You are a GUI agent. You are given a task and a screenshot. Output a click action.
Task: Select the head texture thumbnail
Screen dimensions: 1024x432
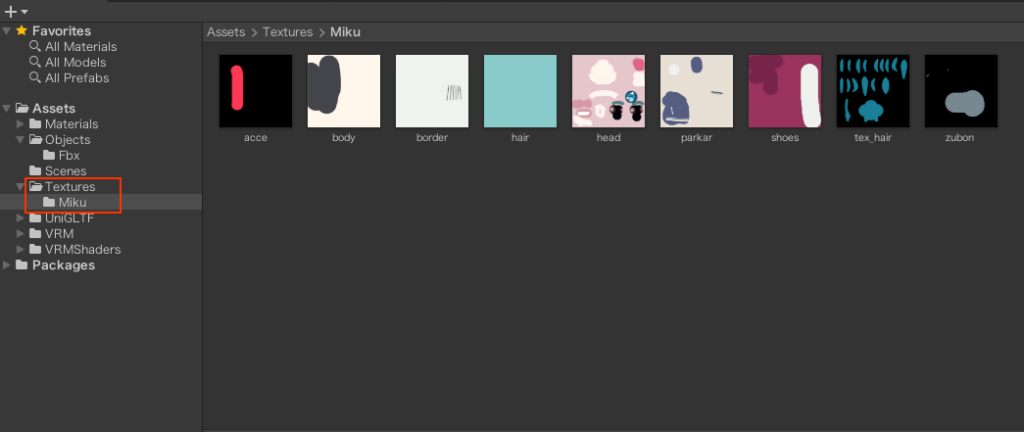point(608,91)
